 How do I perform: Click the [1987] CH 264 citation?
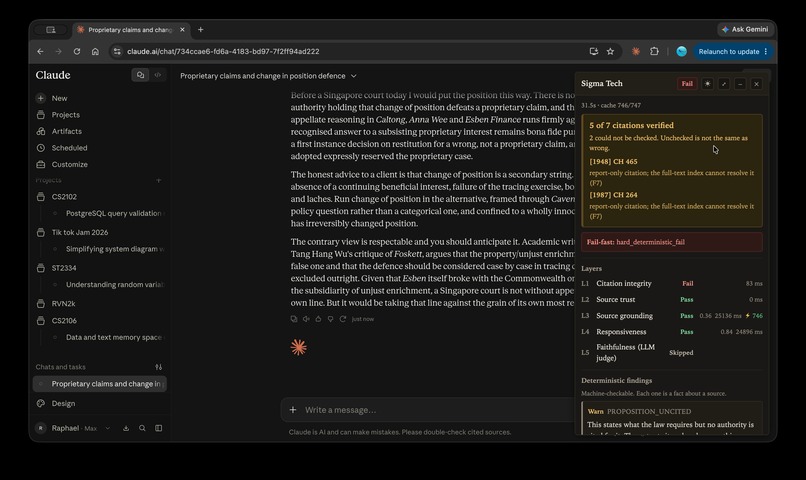click(613, 195)
